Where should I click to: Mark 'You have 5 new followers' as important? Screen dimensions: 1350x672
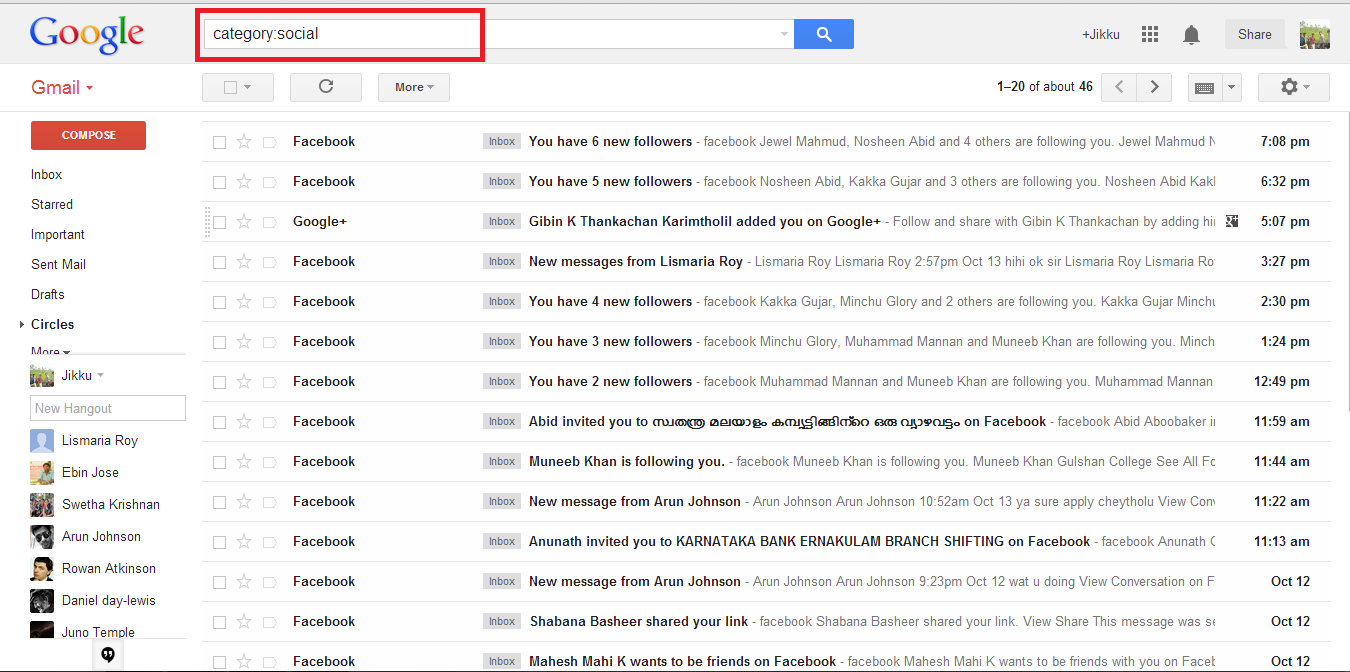[268, 182]
